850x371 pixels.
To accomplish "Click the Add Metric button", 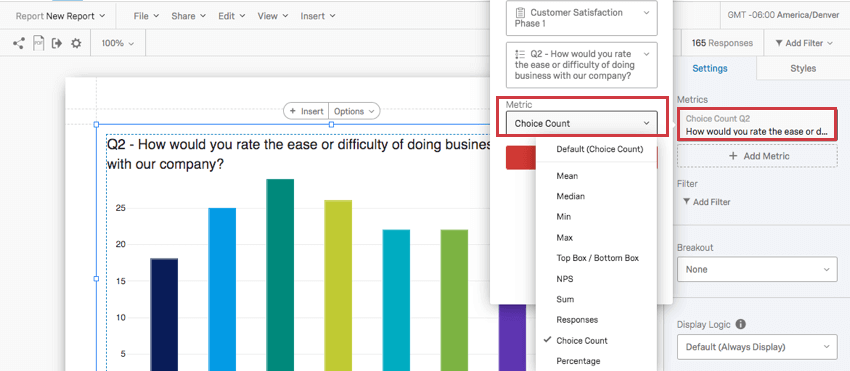I will pos(757,156).
